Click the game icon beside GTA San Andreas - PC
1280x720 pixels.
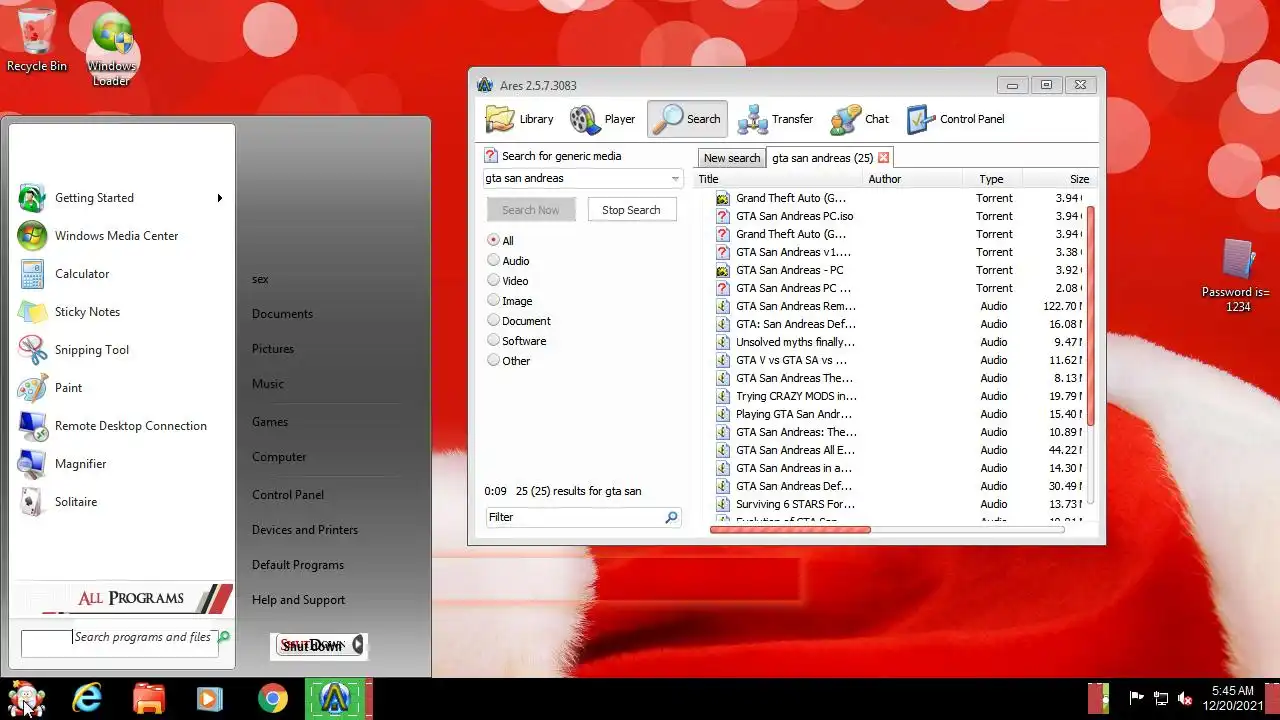[723, 270]
